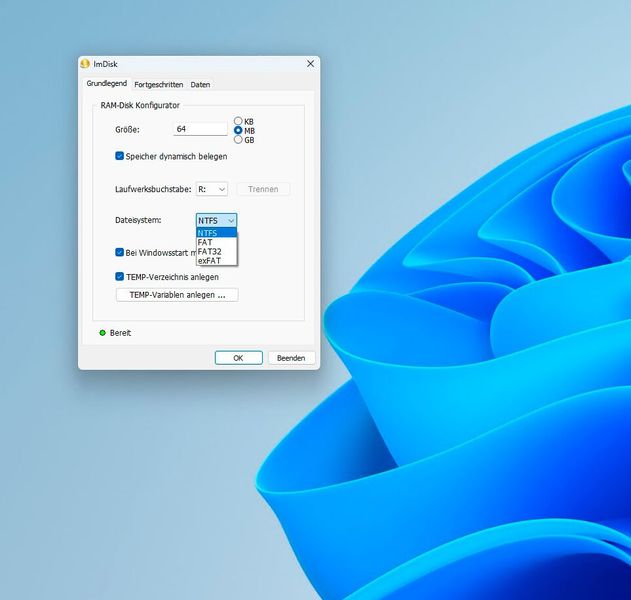Collapse the Dateisystem combo box
Viewport: 631px width, 600px height.
[x=217, y=220]
